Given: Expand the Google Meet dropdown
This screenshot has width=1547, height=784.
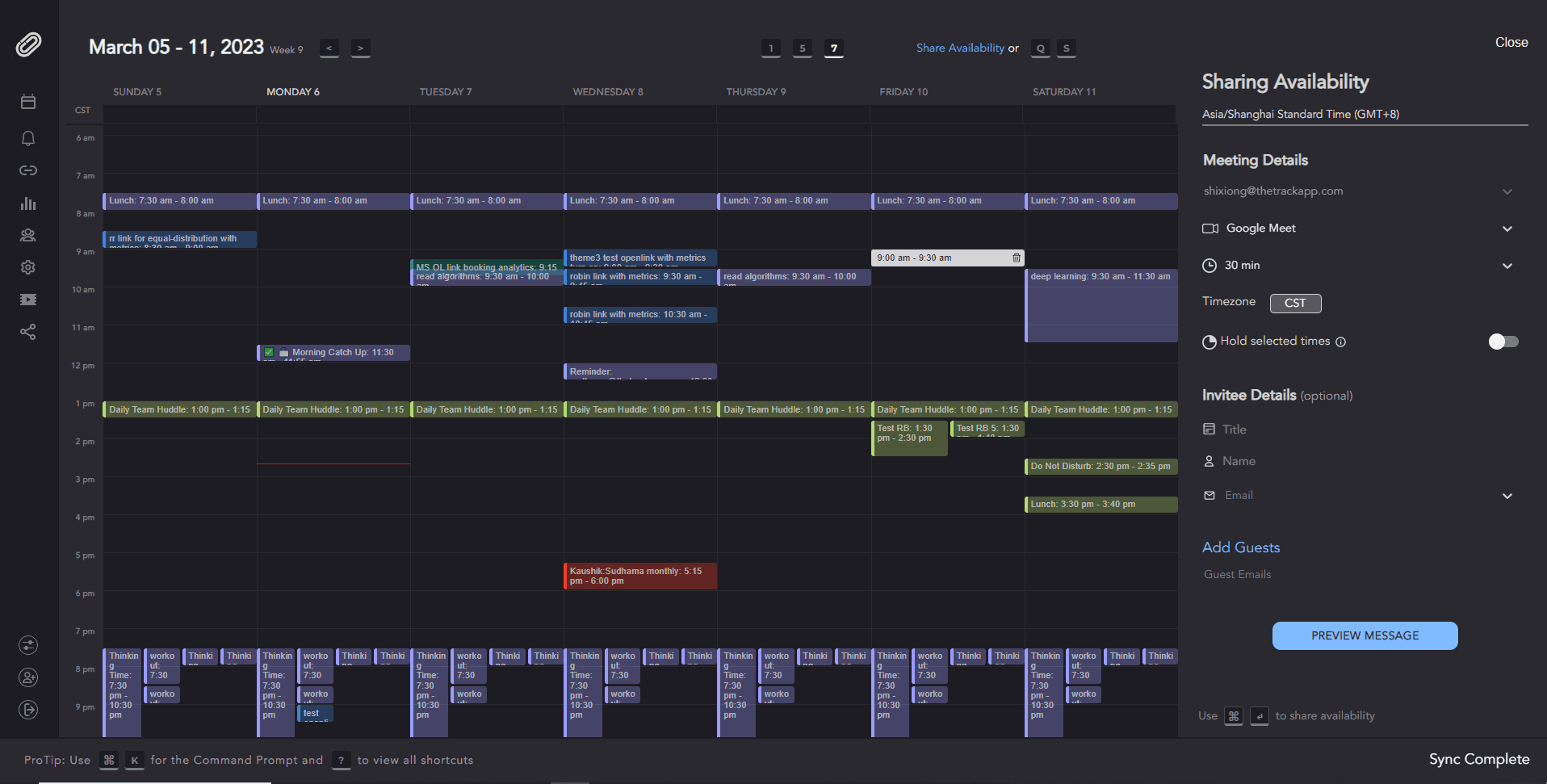Looking at the screenshot, I should coord(1507,228).
